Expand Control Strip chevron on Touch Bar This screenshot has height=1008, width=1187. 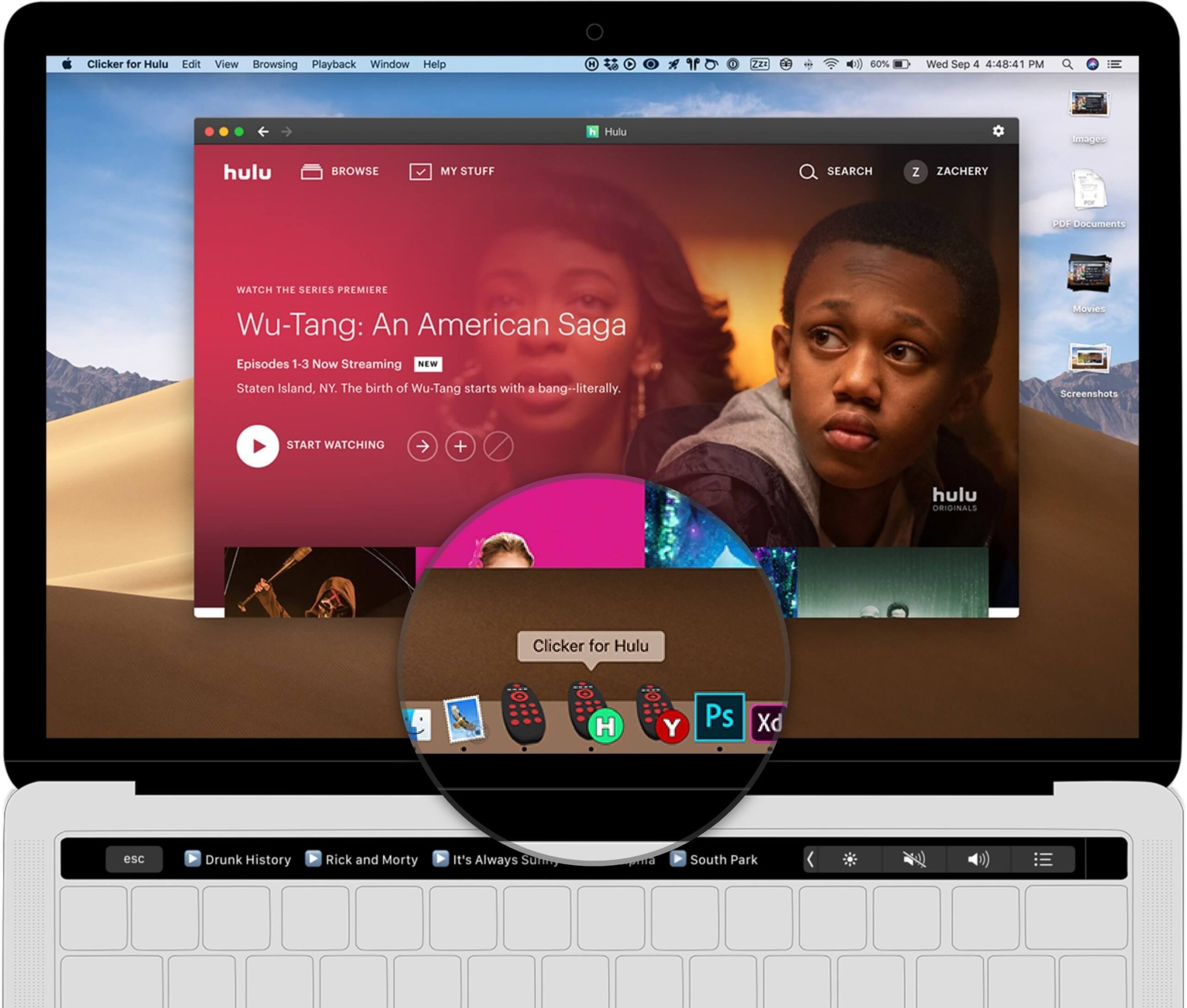[x=810, y=859]
